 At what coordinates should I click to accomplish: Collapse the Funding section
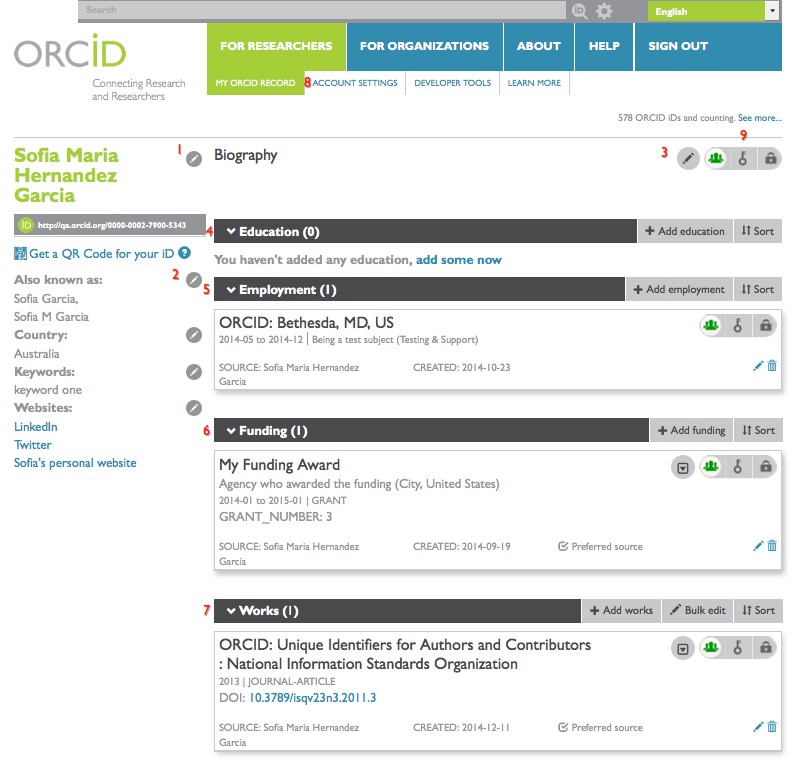[231, 431]
